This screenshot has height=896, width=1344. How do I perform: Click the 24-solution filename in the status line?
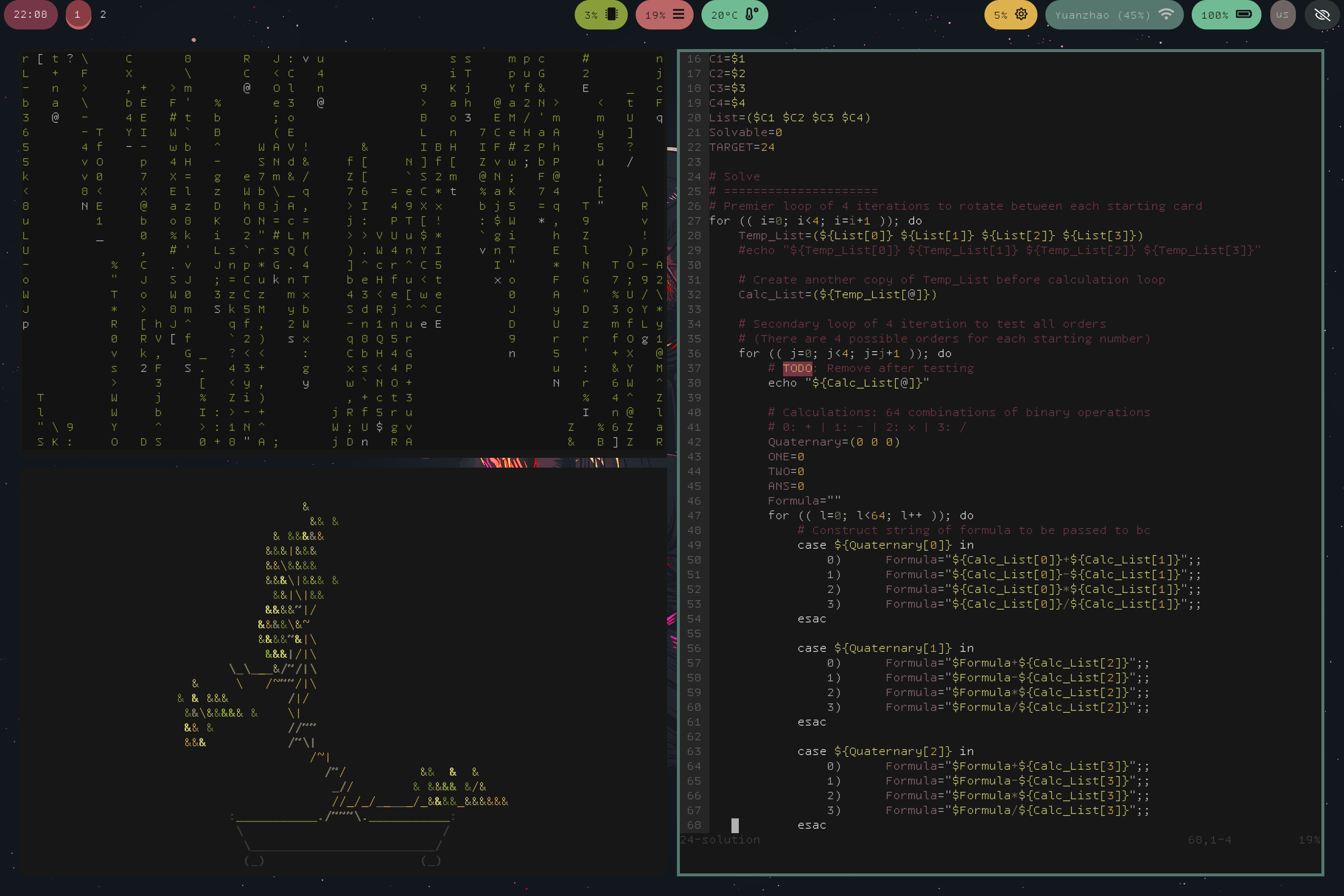(720, 840)
